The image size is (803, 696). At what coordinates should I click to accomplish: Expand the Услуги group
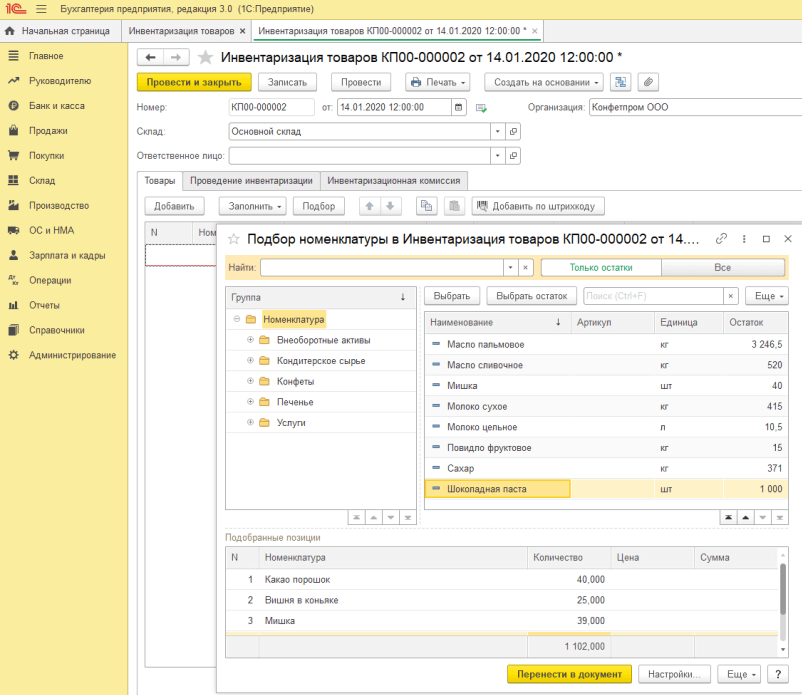(x=250, y=423)
